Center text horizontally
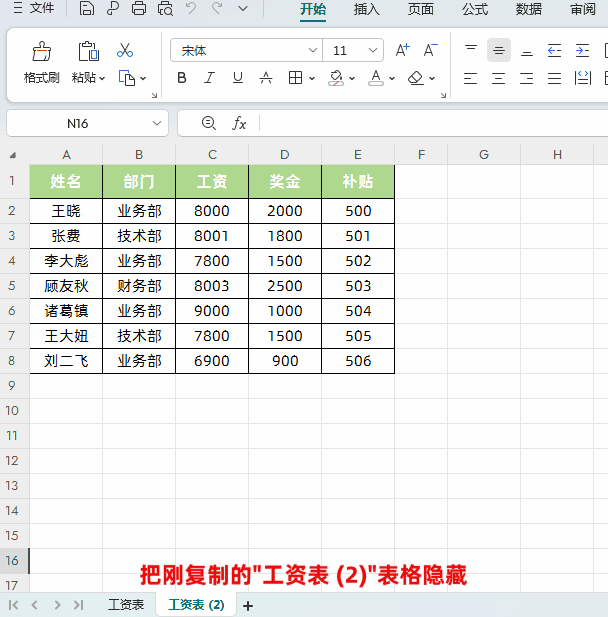 pyautogui.click(x=499, y=78)
